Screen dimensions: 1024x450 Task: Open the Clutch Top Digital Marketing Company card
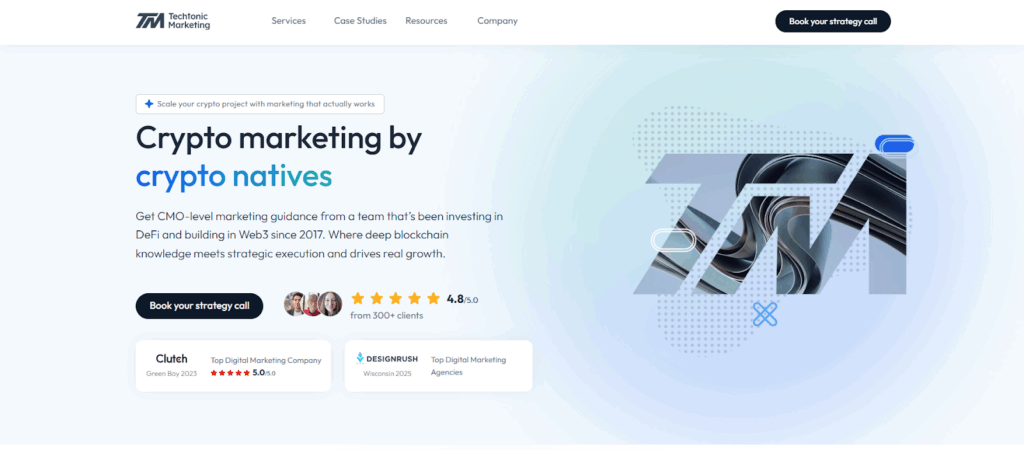[x=233, y=366]
